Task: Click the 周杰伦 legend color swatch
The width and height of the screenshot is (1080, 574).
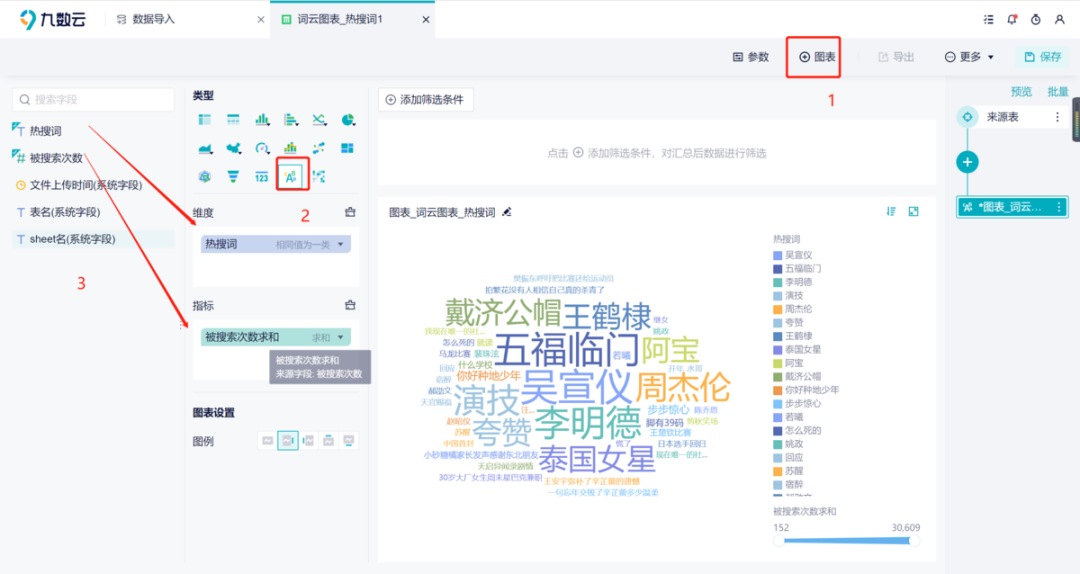Action: 777,309
